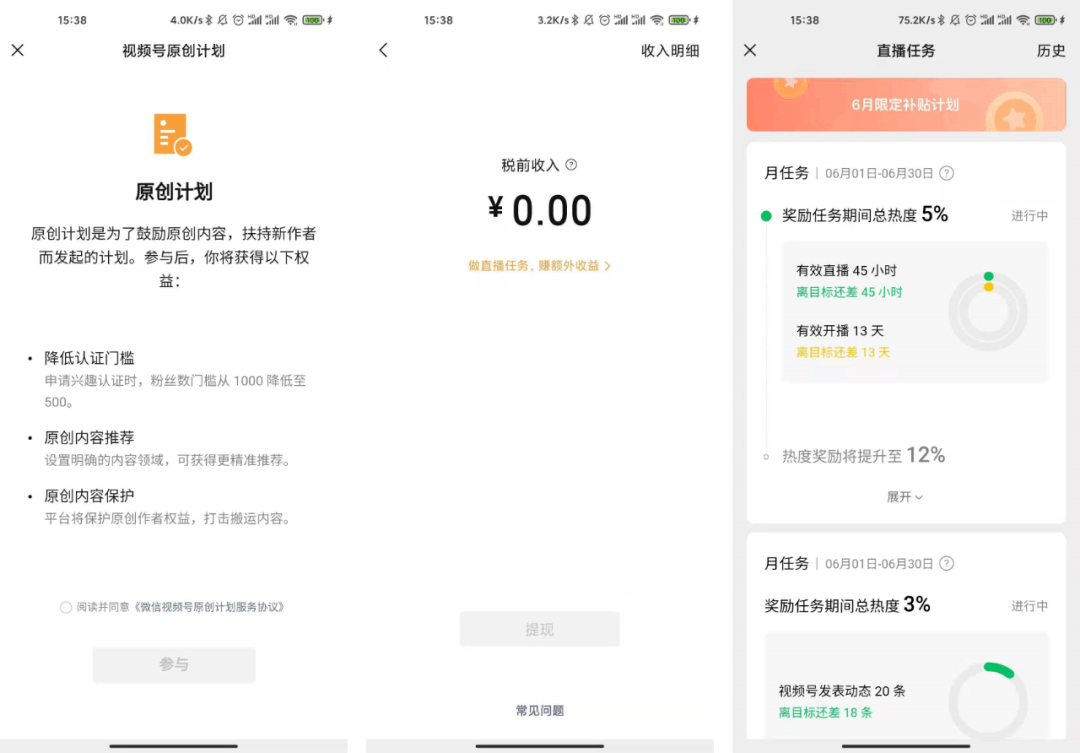
Task: Go back from the 收入明细 income page
Action: click(384, 50)
